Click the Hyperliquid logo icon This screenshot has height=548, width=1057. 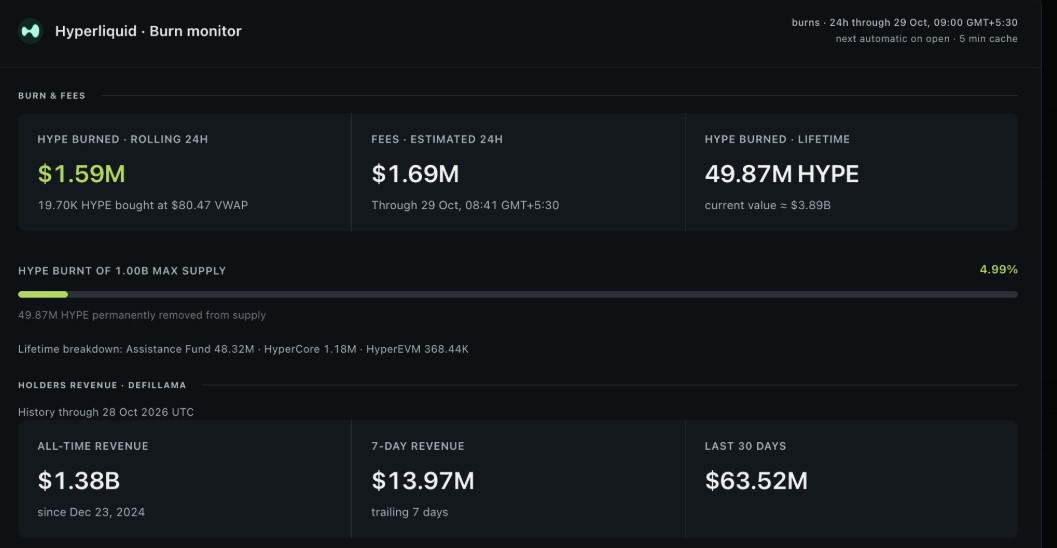30,31
